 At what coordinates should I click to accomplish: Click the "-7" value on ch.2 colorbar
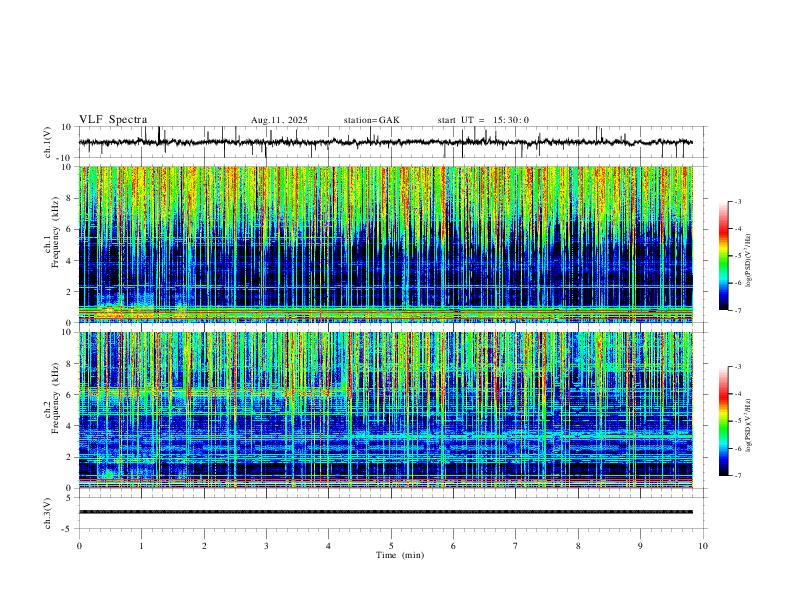pyautogui.click(x=737, y=476)
